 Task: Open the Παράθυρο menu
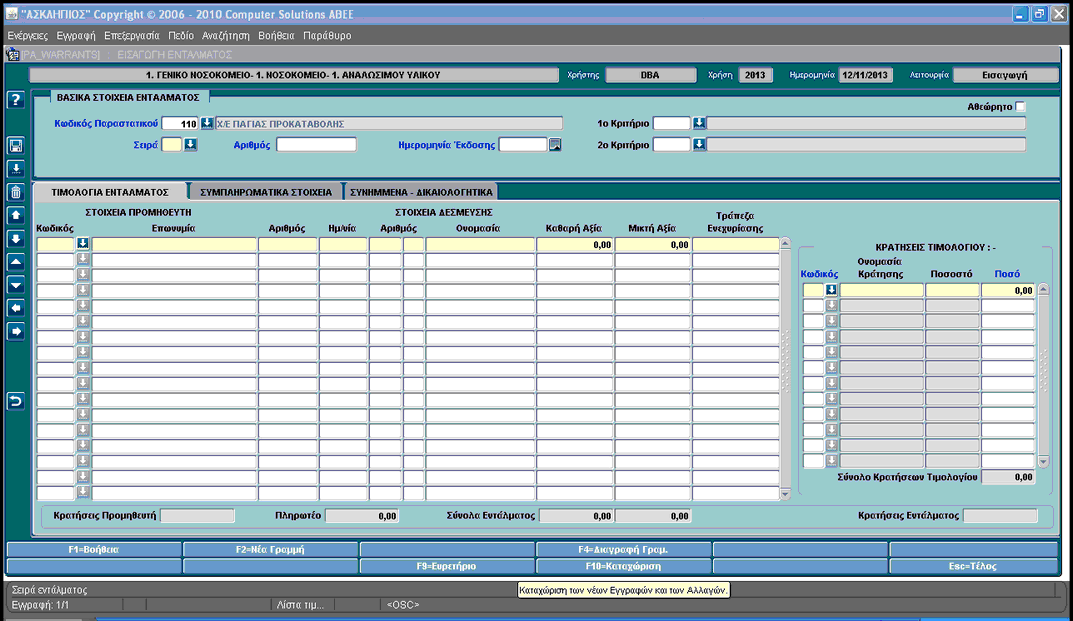pyautogui.click(x=327, y=36)
